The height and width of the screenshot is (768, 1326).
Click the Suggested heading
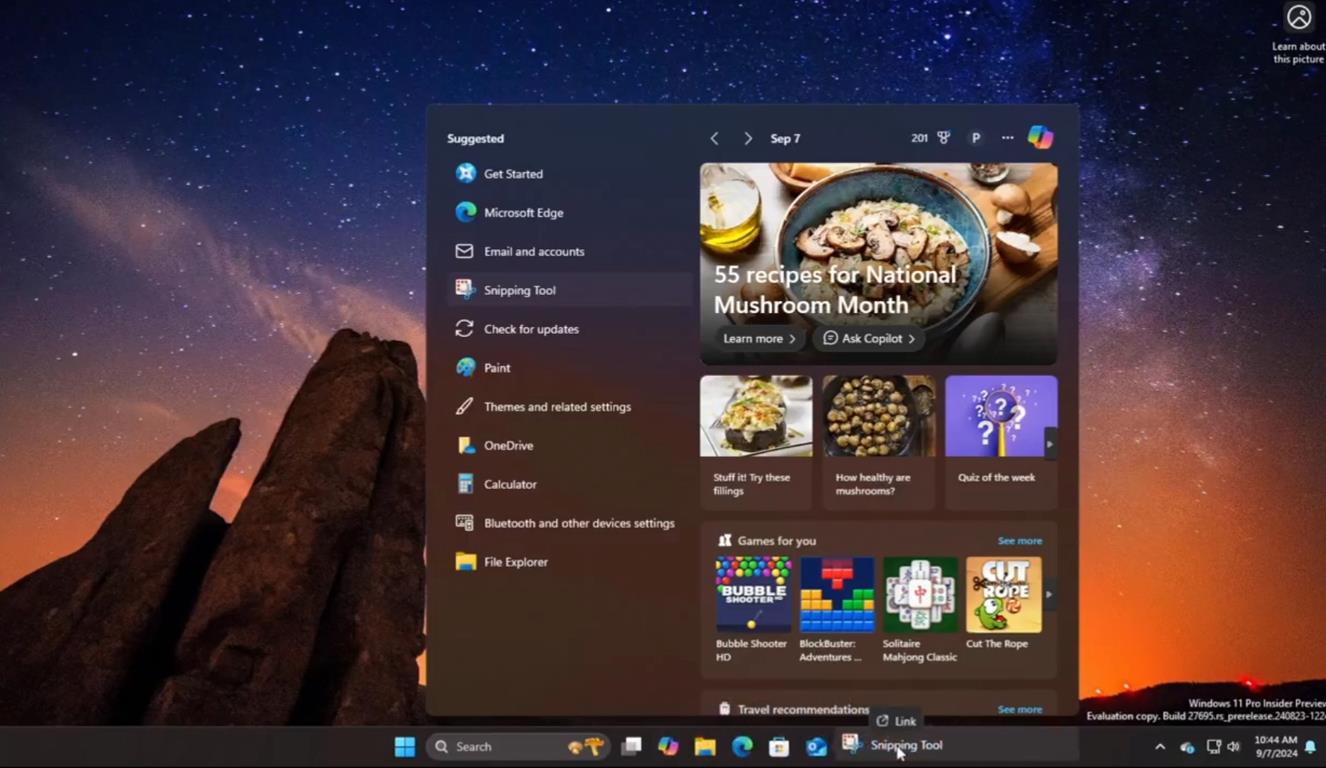(476, 139)
